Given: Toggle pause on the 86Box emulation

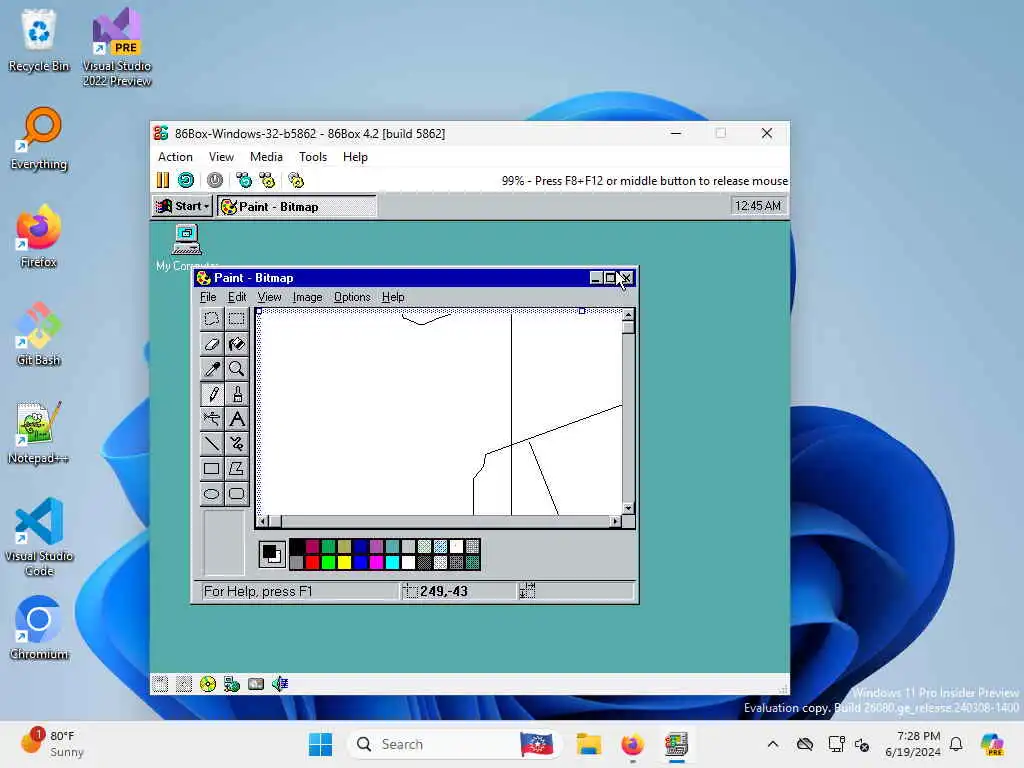Looking at the screenshot, I should pyautogui.click(x=163, y=180).
